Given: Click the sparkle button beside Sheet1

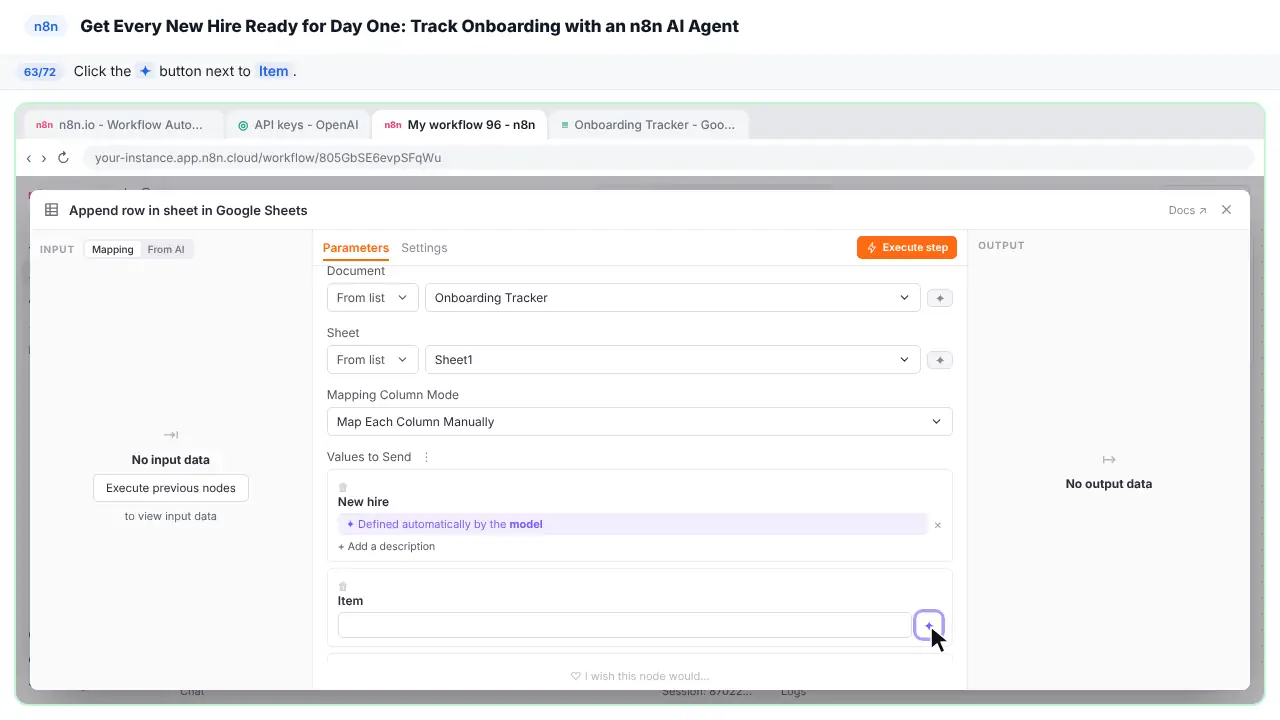Looking at the screenshot, I should [940, 360].
